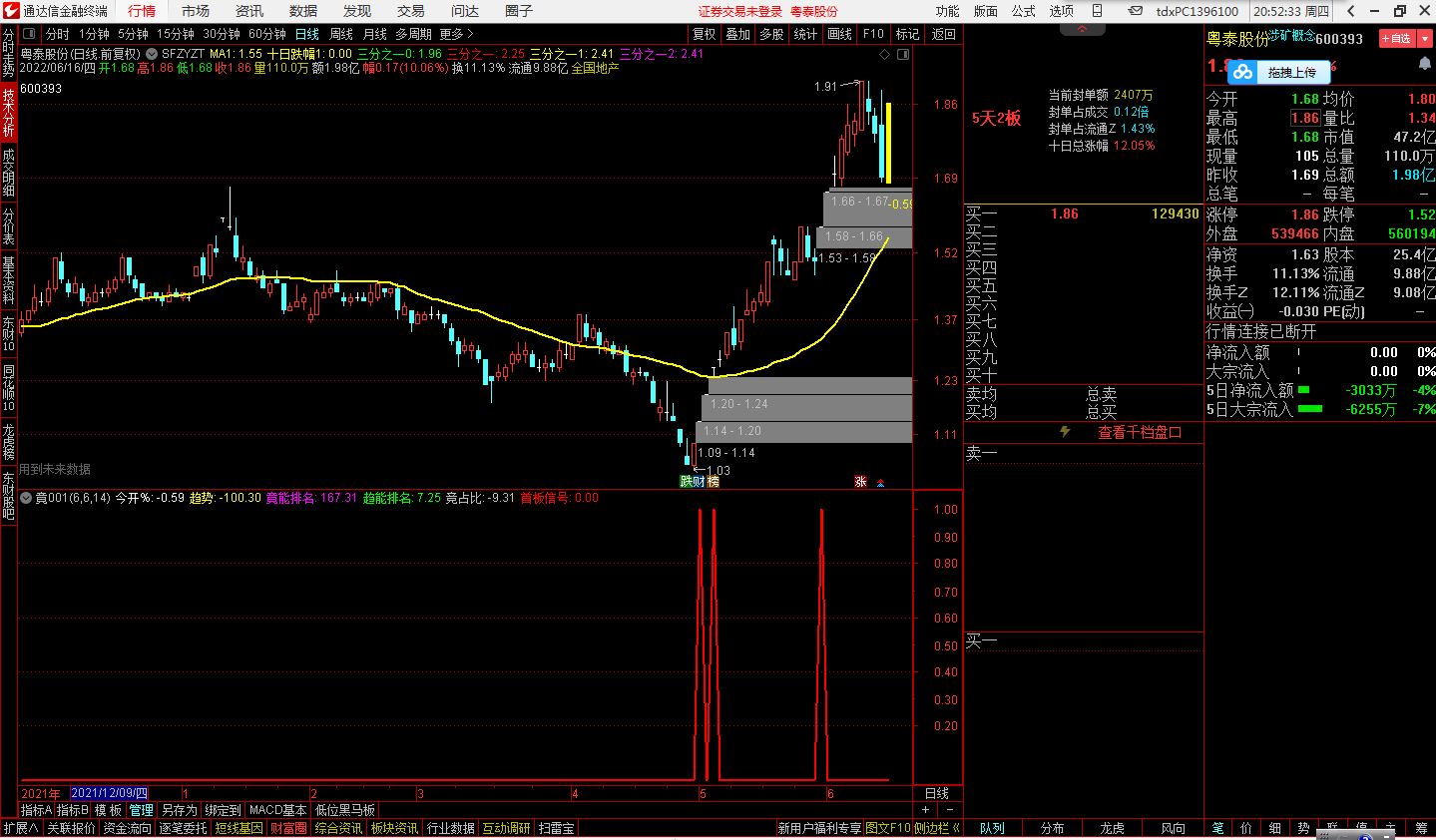Image resolution: width=1436 pixels, height=840 pixels.
Task: Click the cloud drag-upload icon
Action: point(1242,72)
